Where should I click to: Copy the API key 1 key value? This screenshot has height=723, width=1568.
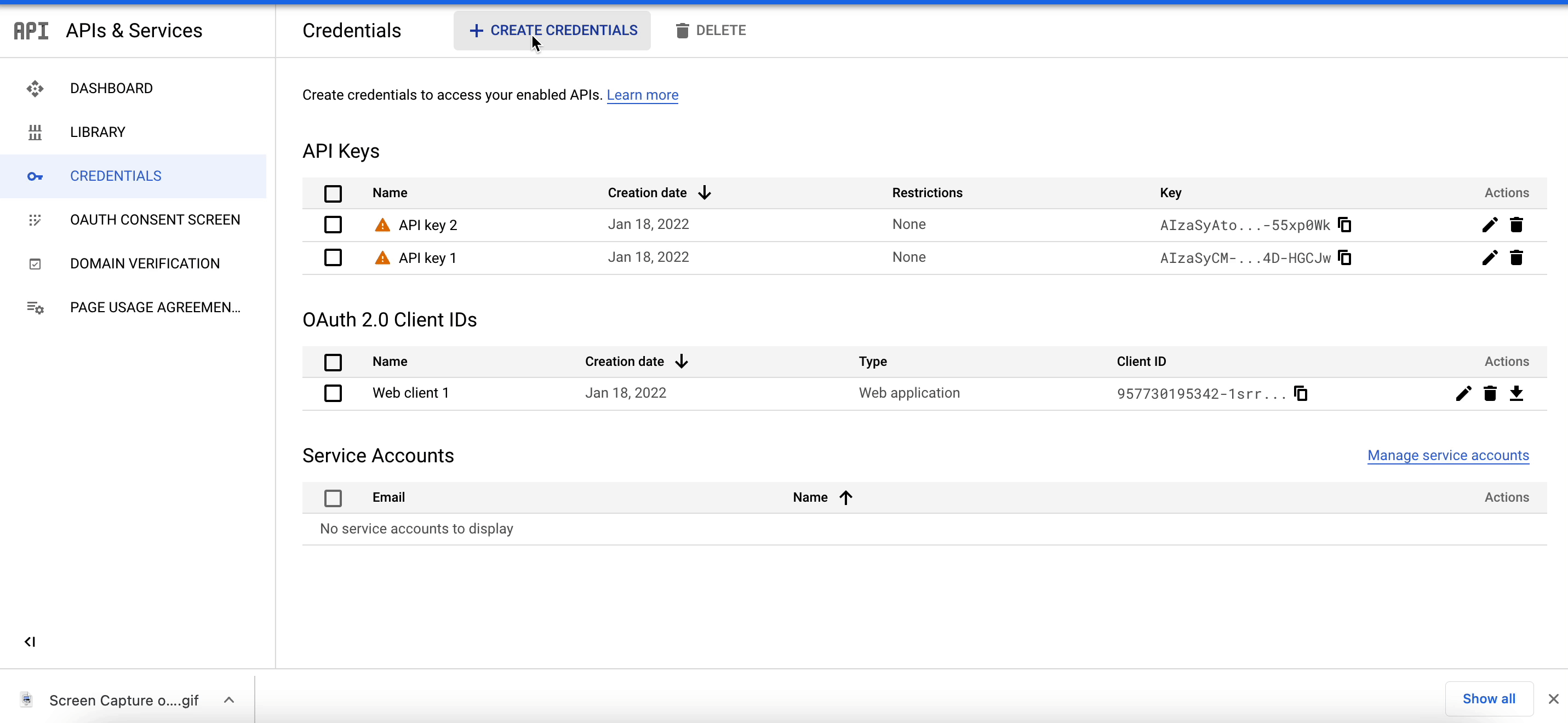coord(1344,257)
